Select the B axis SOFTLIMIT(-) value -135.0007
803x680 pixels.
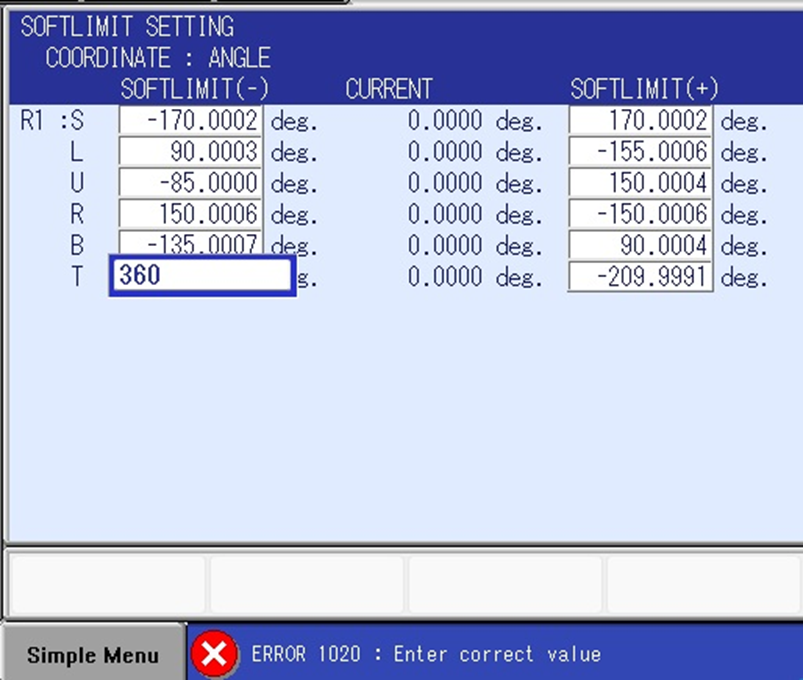point(190,243)
